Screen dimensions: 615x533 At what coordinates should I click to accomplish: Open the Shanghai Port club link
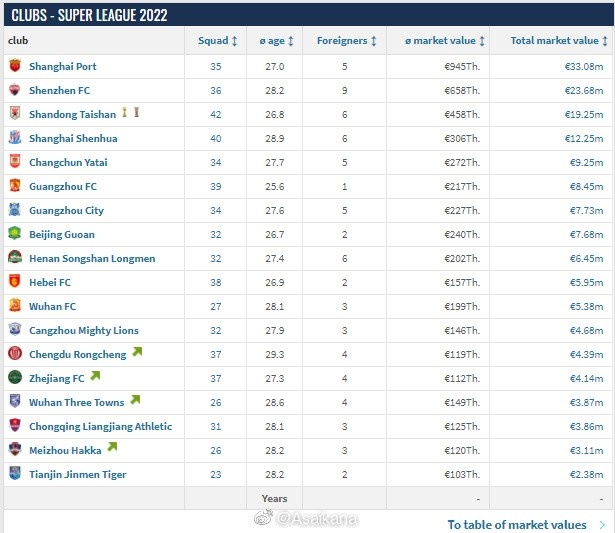(x=63, y=67)
